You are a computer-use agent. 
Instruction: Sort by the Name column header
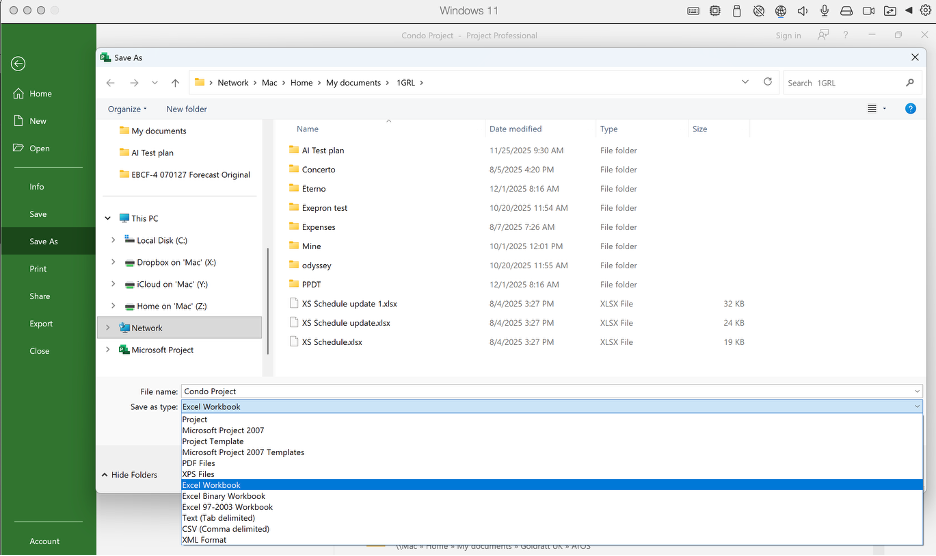307,129
